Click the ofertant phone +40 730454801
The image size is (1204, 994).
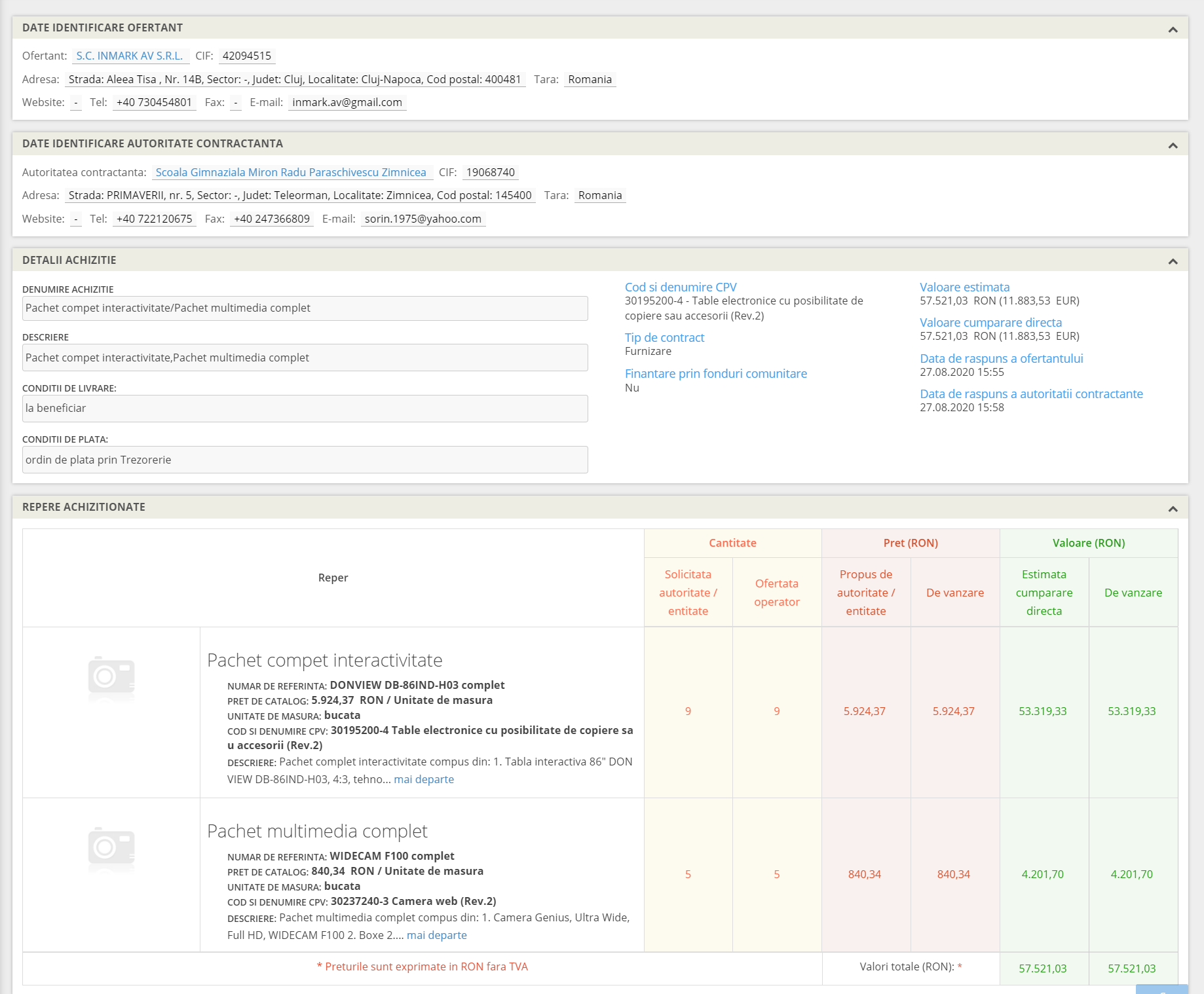click(x=154, y=102)
